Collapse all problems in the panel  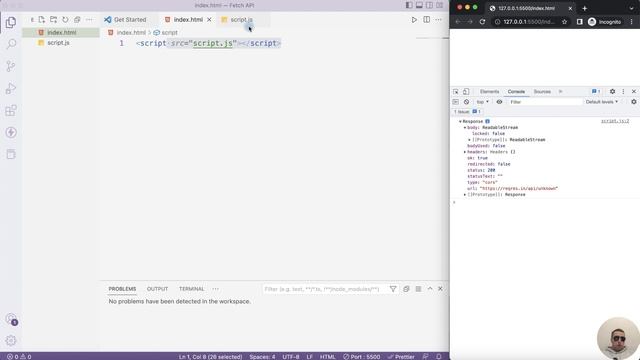pyautogui.click(x=406, y=289)
